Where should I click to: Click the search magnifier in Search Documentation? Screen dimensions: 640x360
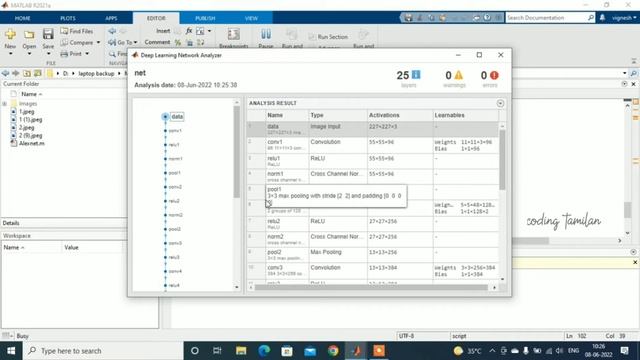pos(591,18)
